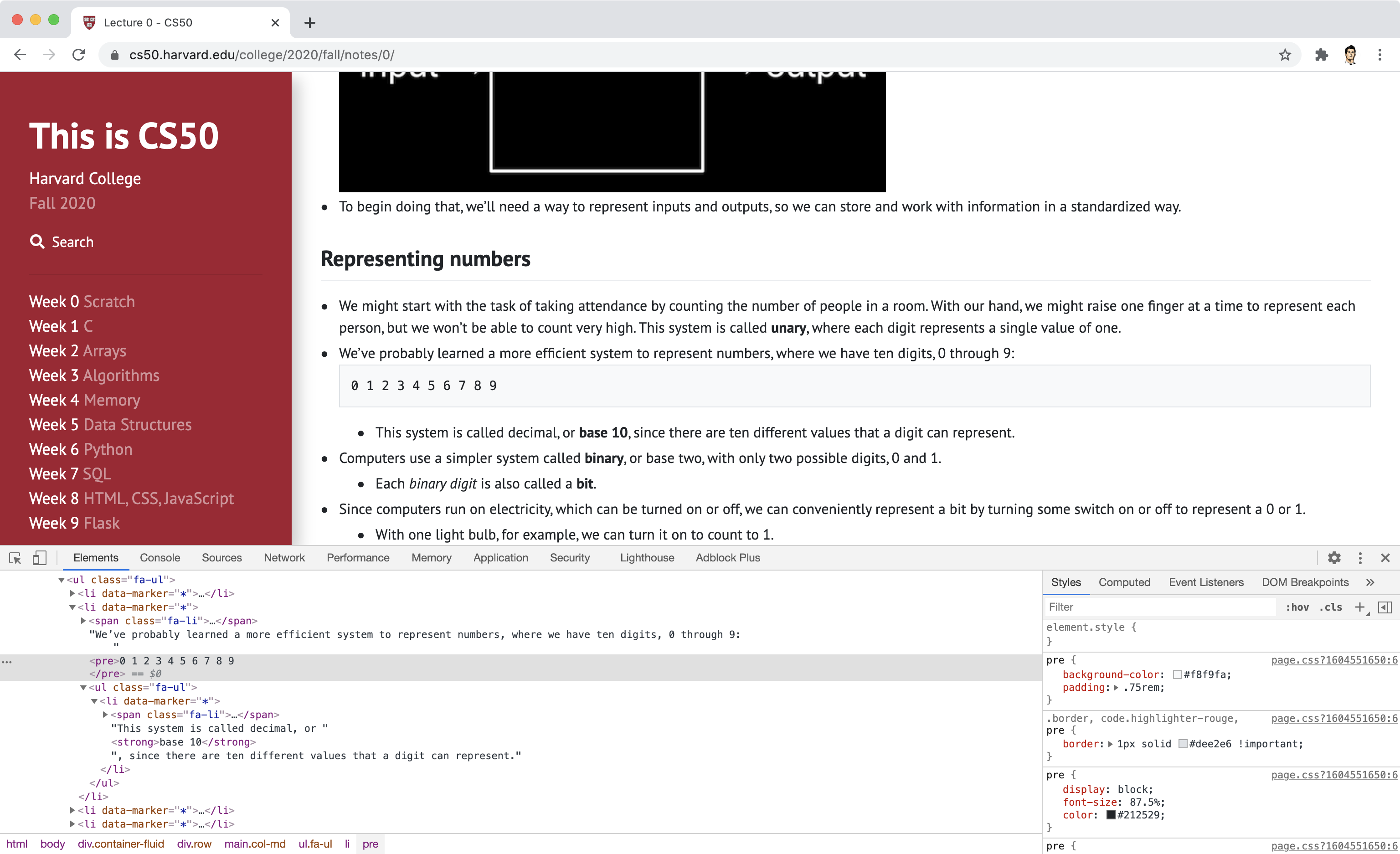Switch to the Console tab
The height and width of the screenshot is (854, 1400).
tap(160, 558)
